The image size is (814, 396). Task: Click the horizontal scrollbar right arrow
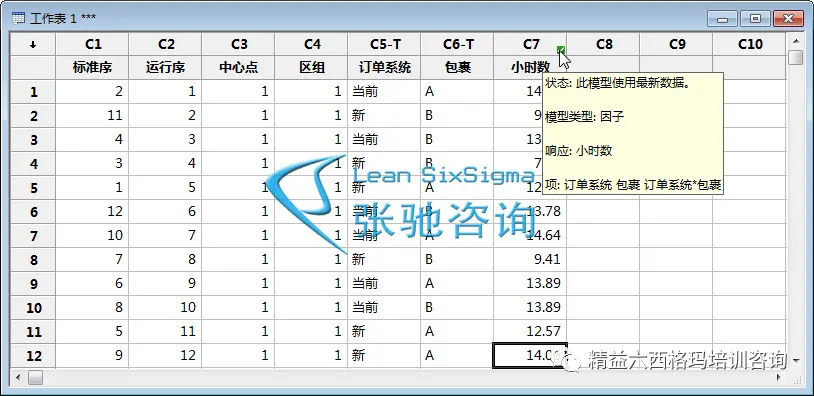[778, 377]
